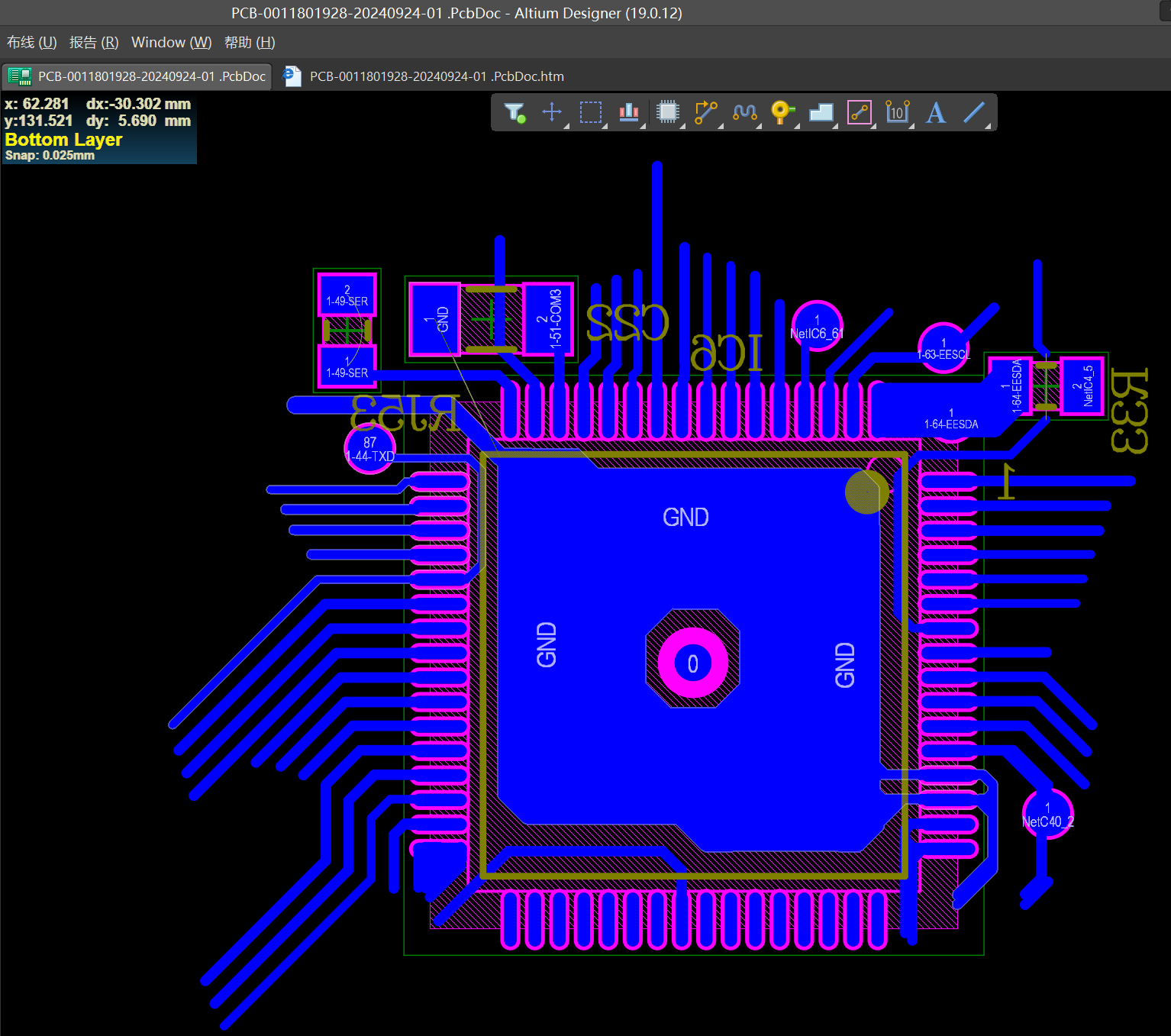Select the NetIC6_61 round pad
Viewport: 1171px width, 1036px height.
(x=817, y=327)
